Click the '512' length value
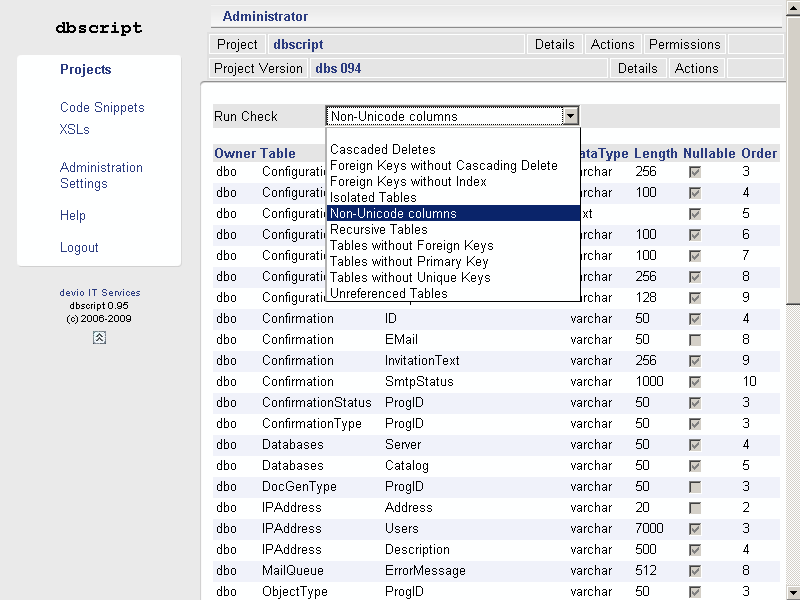Screen dimensions: 800x600 tap(645, 570)
